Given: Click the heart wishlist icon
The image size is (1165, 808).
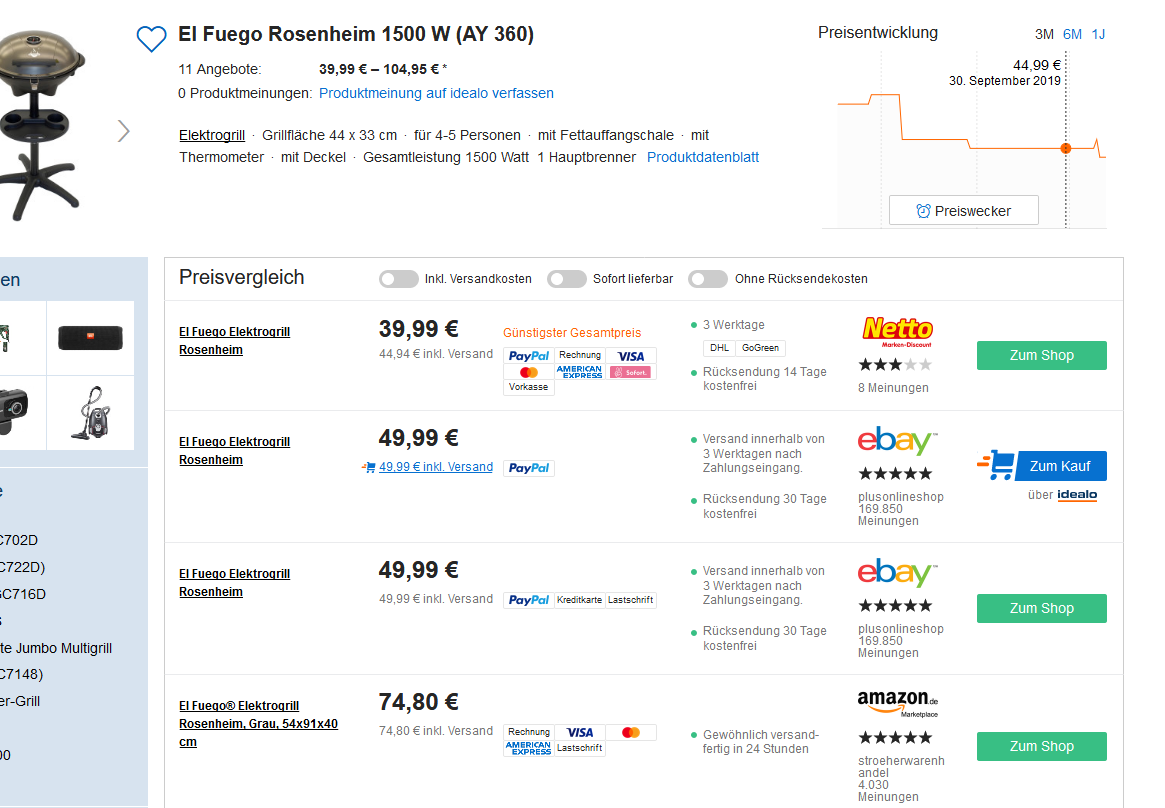Looking at the screenshot, I should tap(151, 39).
